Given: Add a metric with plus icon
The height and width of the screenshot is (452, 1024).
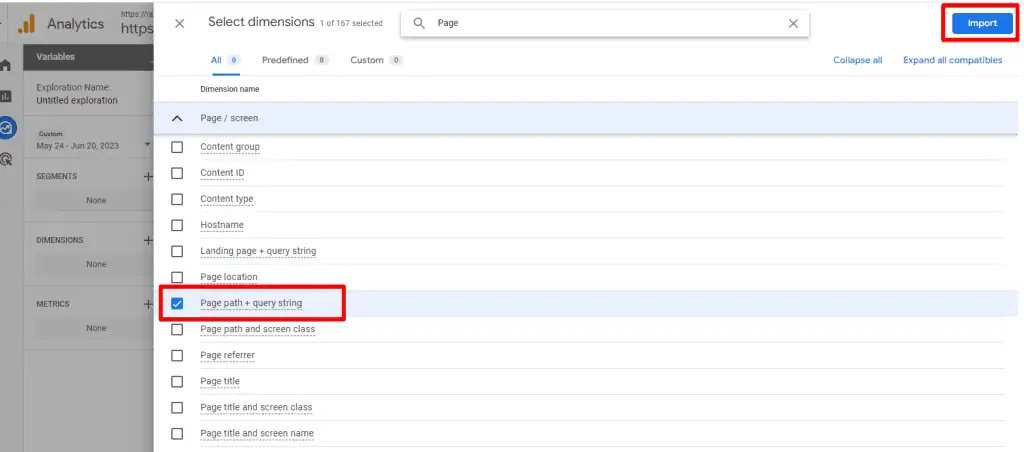Looking at the screenshot, I should [x=148, y=304].
